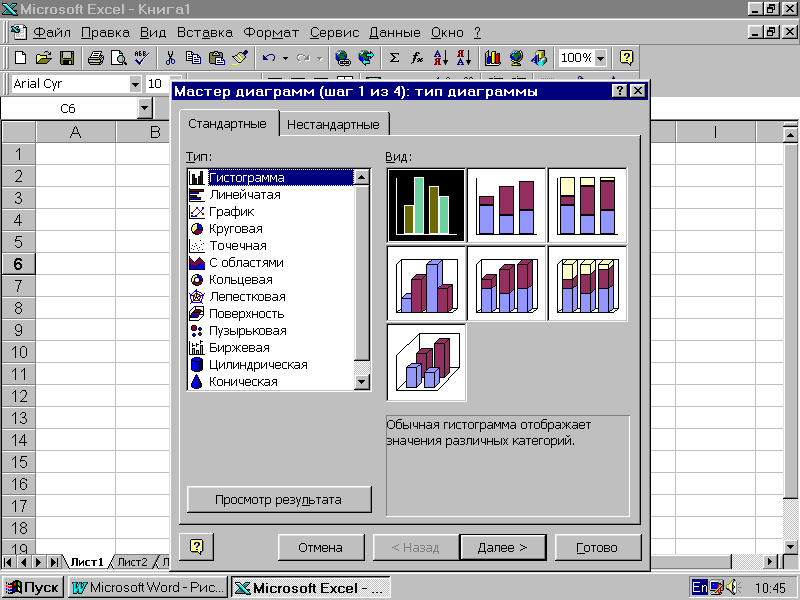Open the Function wizard fx icon
The width and height of the screenshot is (800, 600).
click(417, 58)
